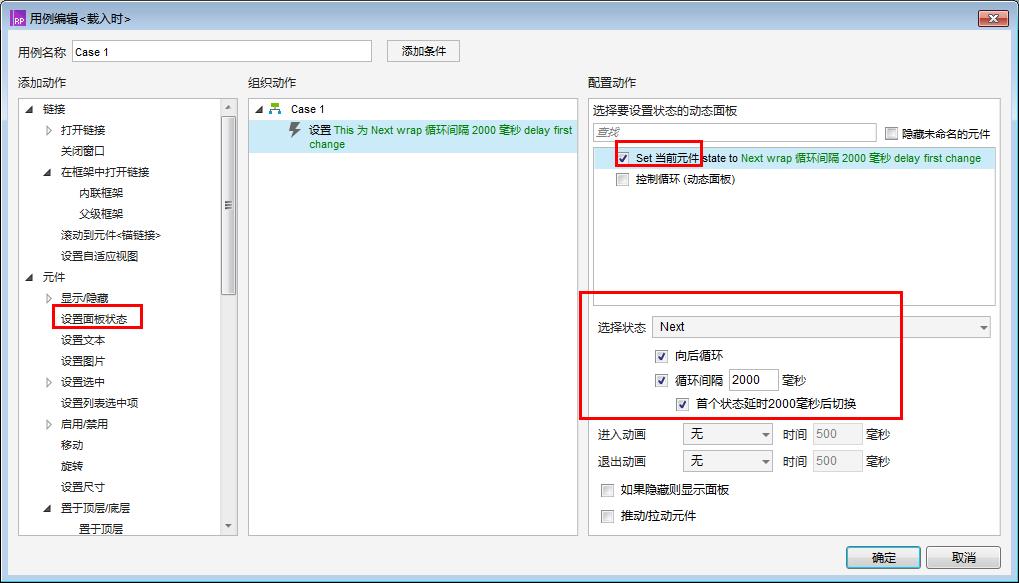
Task: Select the 设置 This 为 Next wrap action row
Action: tap(413, 136)
